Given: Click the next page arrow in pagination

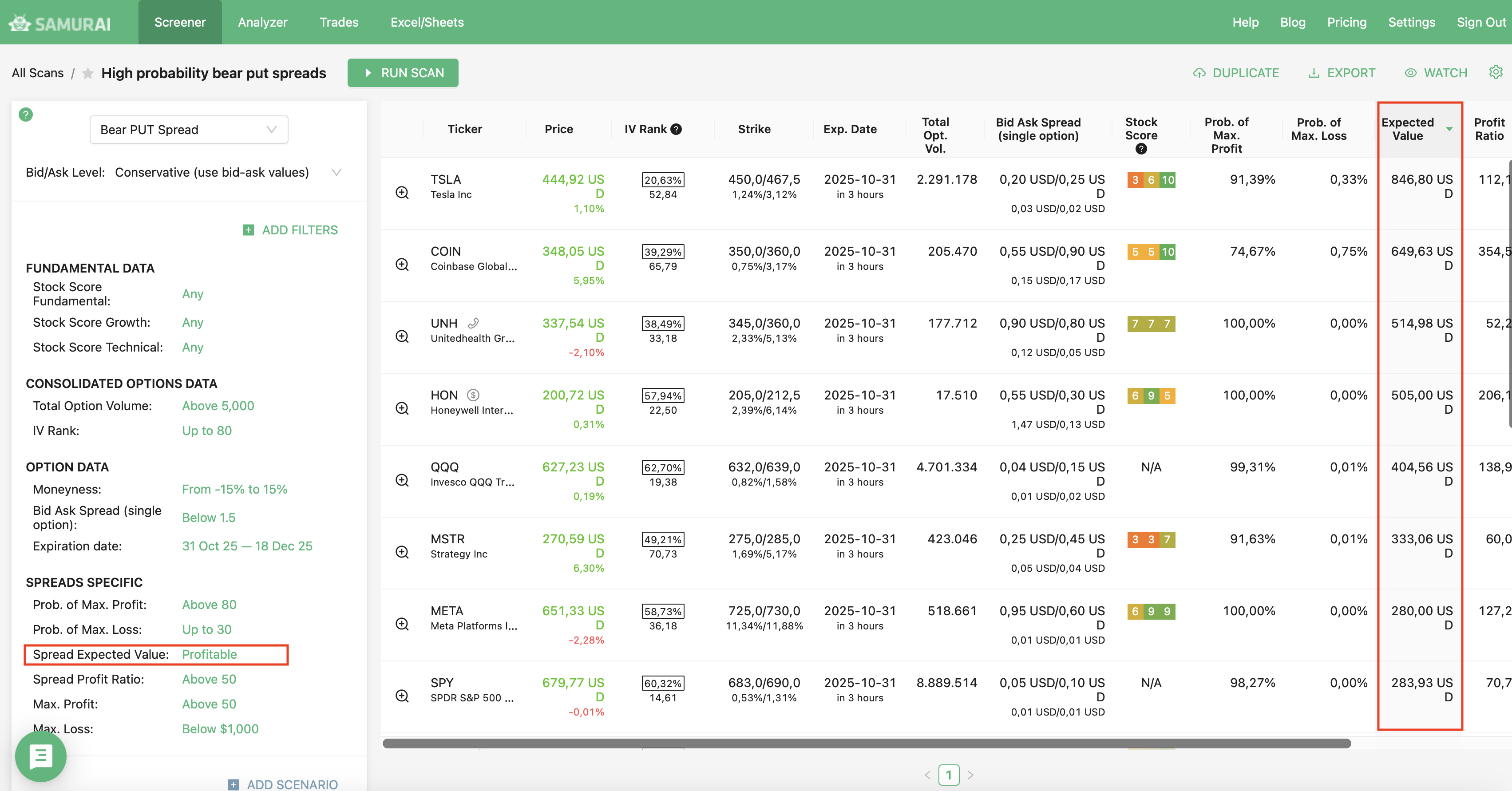Looking at the screenshot, I should (x=970, y=775).
